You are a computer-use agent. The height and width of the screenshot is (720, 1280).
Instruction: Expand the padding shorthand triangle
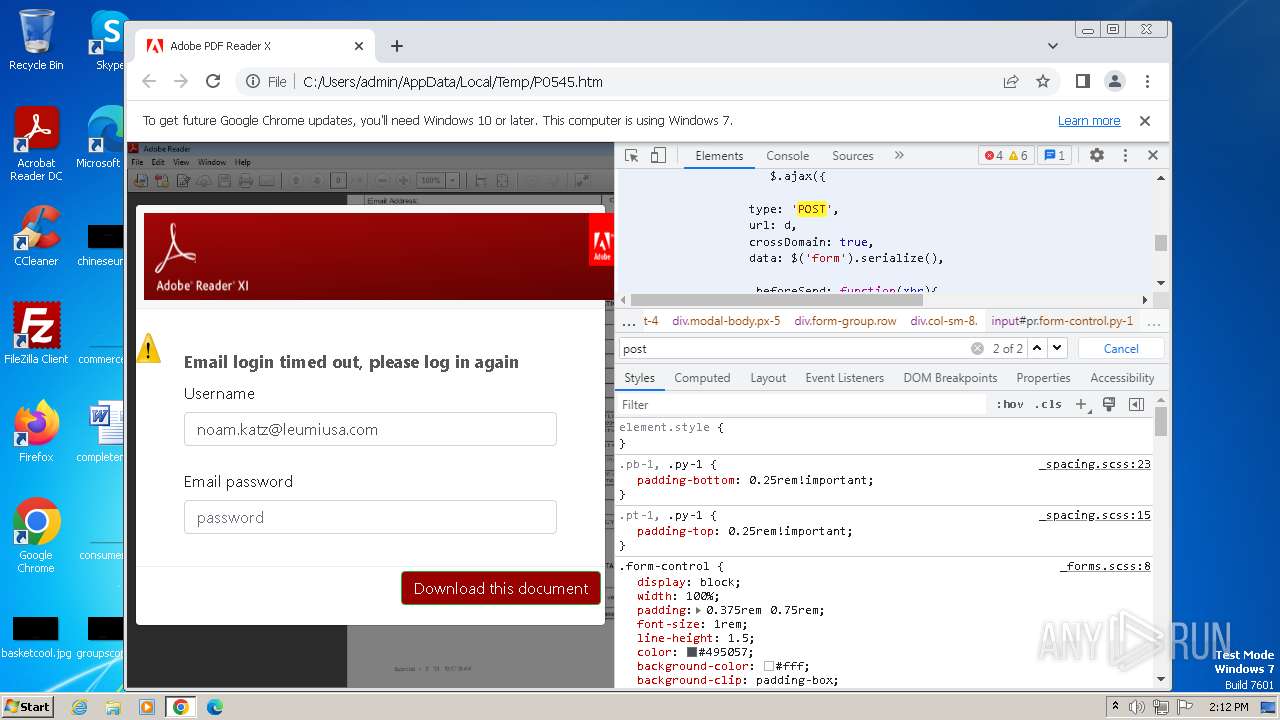click(699, 610)
